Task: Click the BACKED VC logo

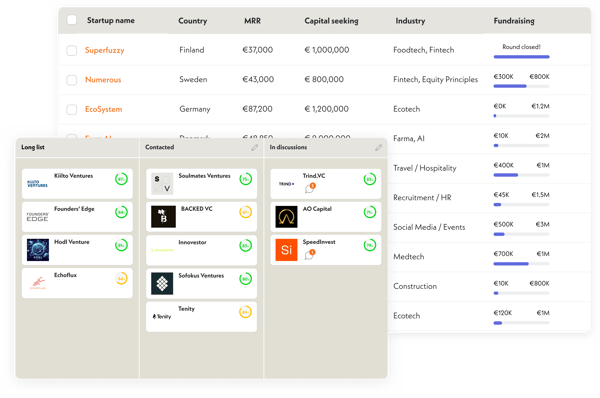Action: [x=163, y=217]
